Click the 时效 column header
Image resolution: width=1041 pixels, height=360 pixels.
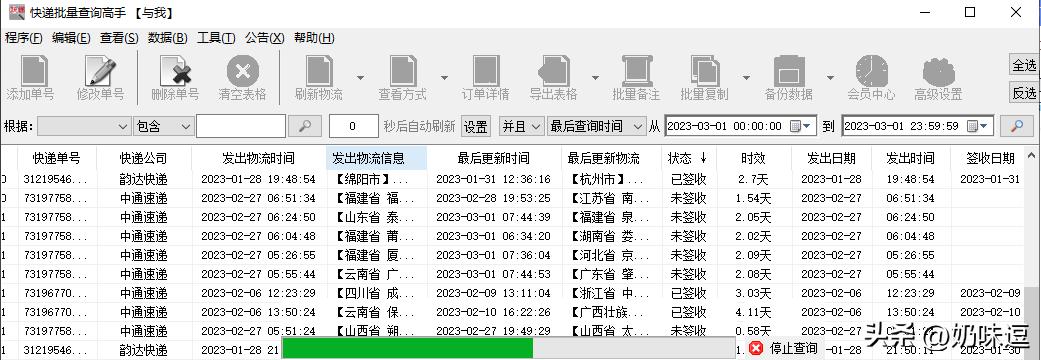[x=753, y=158]
